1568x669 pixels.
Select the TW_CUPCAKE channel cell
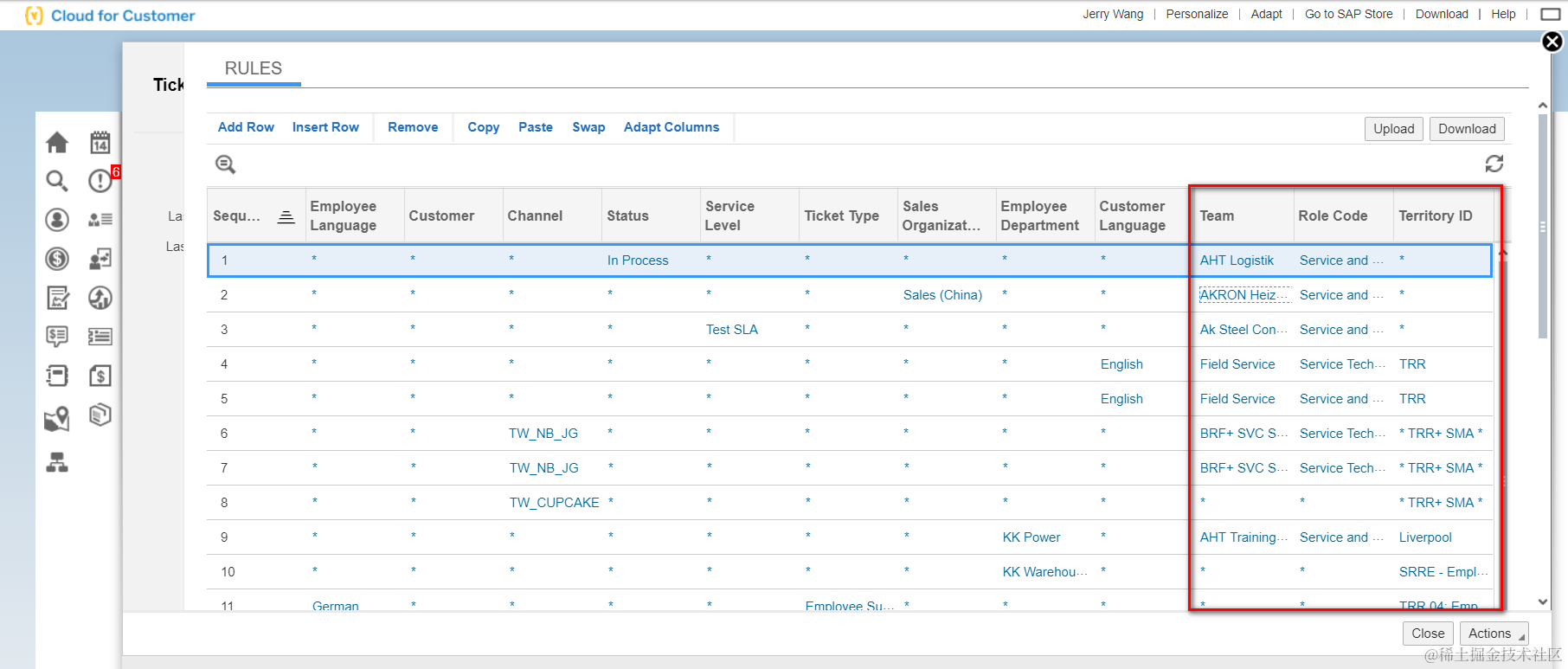[554, 503]
